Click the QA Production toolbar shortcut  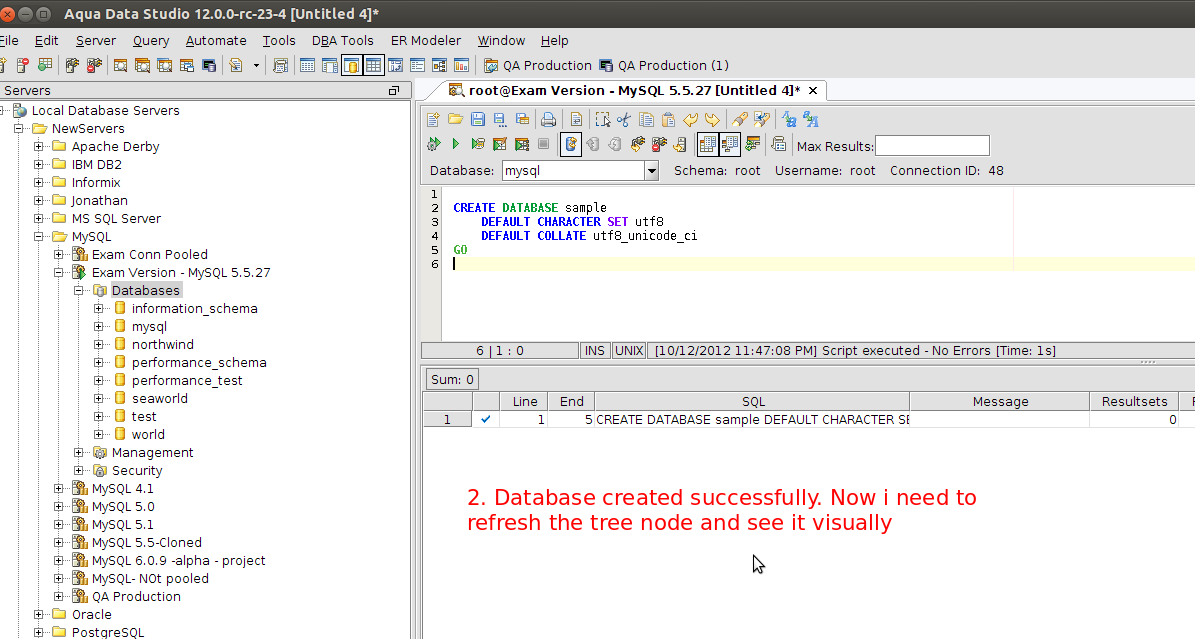tap(537, 66)
